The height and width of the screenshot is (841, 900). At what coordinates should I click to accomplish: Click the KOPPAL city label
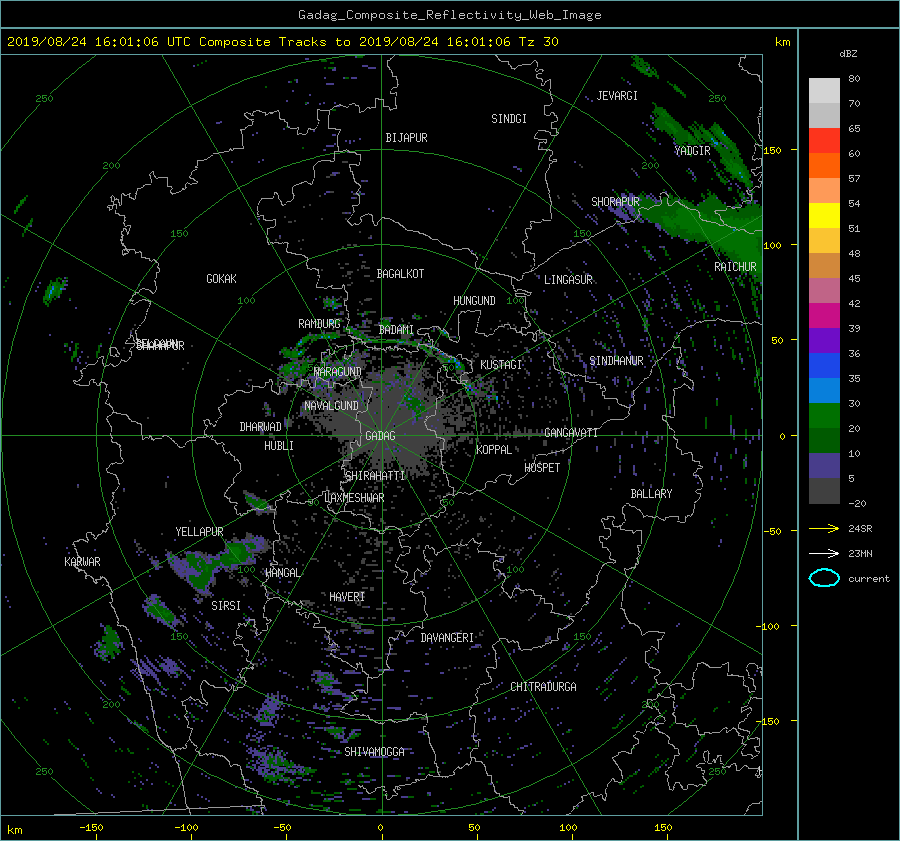click(x=494, y=450)
